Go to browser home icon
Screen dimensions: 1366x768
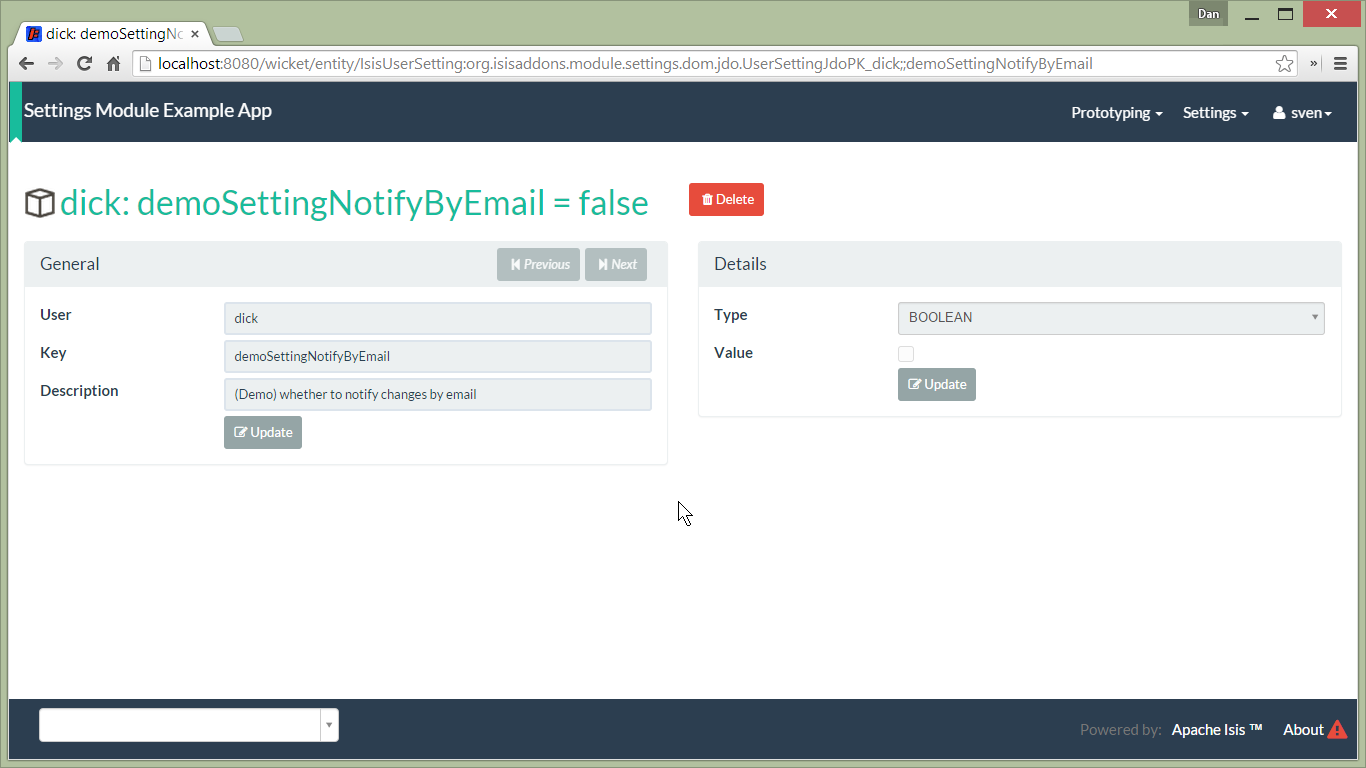tap(114, 63)
